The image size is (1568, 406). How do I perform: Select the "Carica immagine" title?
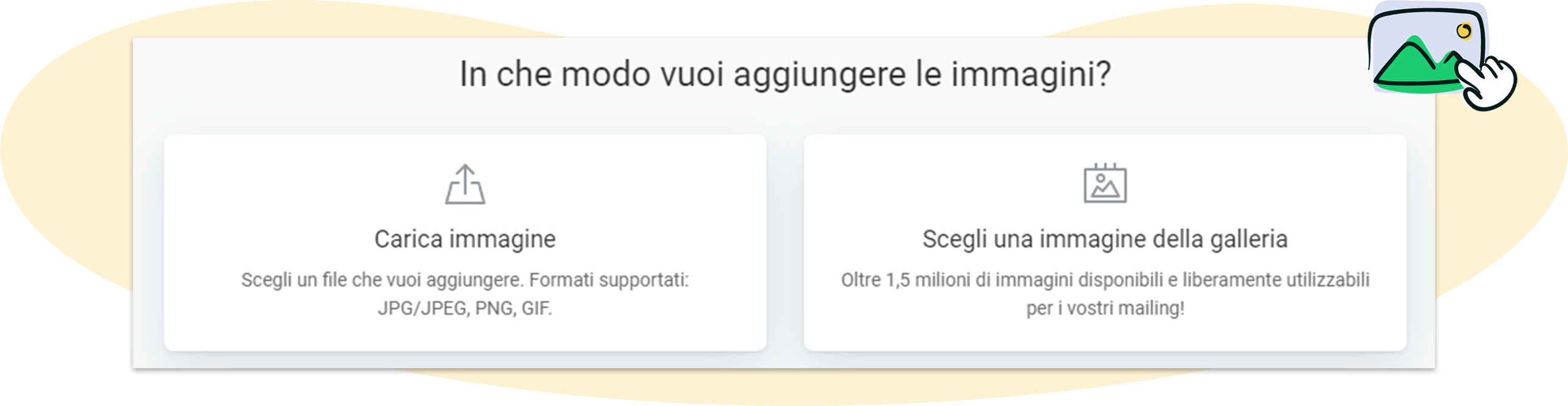click(x=465, y=239)
